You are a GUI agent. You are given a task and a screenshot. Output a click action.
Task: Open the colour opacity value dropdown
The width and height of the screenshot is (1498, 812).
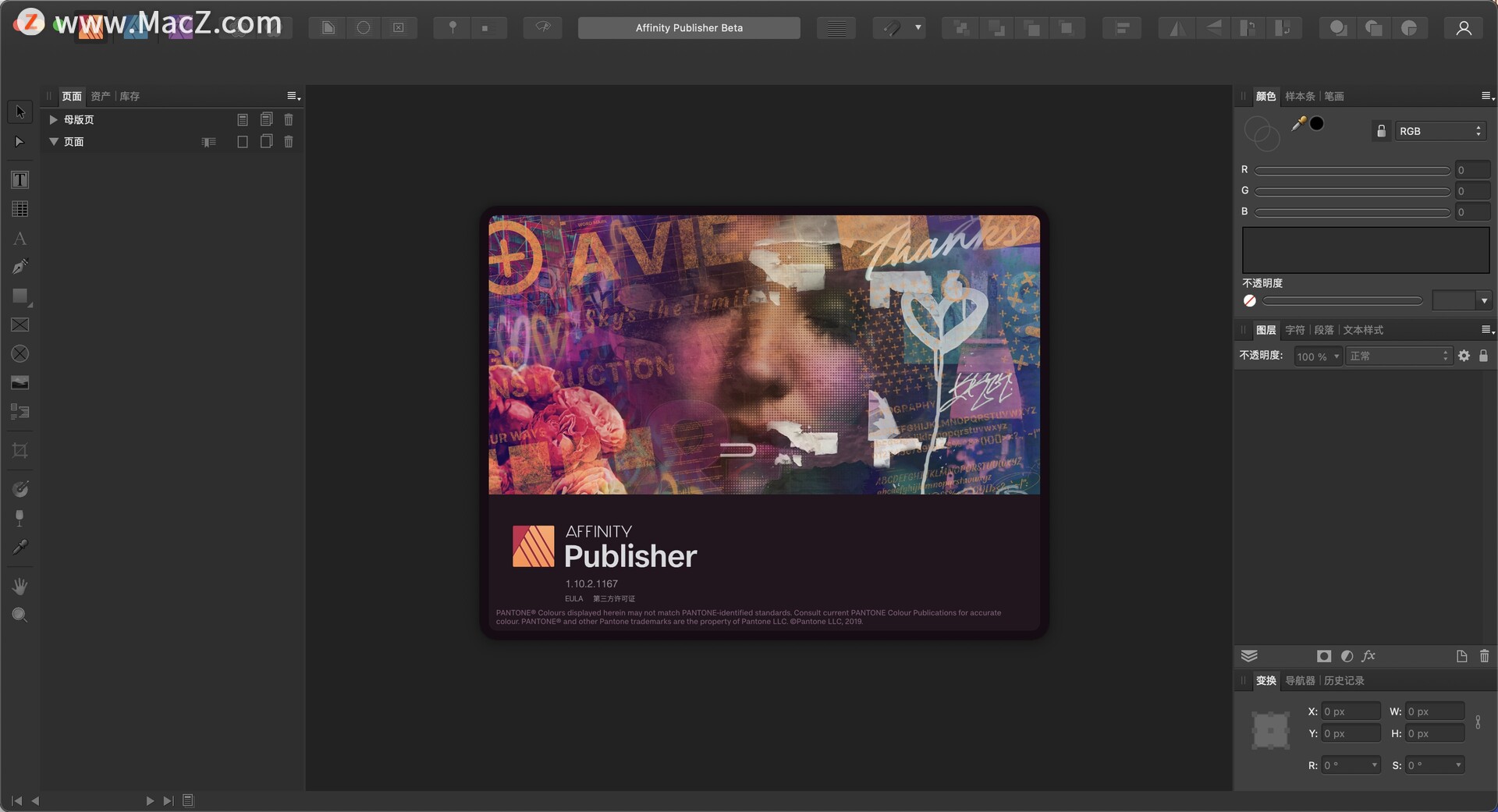click(x=1484, y=301)
